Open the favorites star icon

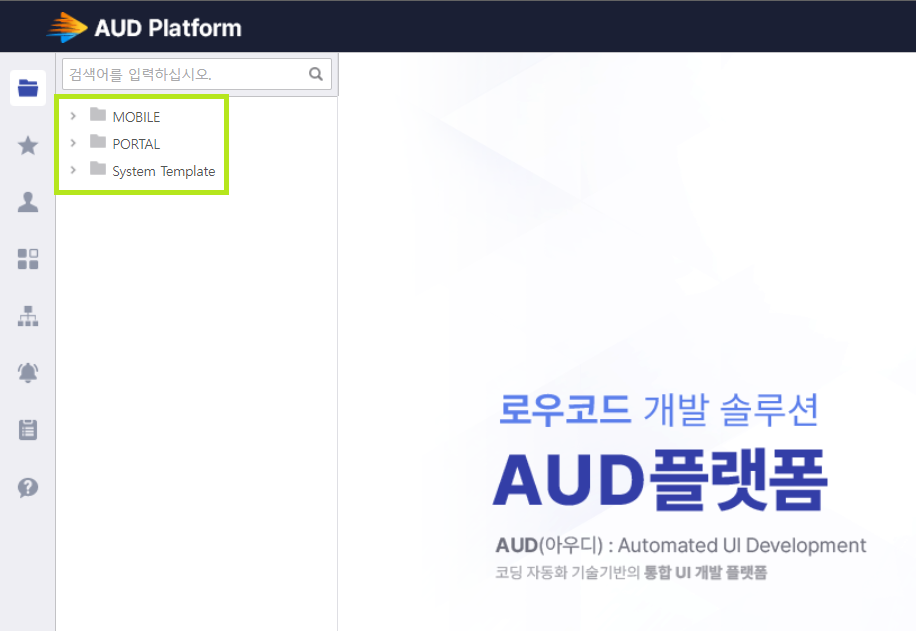click(28, 145)
